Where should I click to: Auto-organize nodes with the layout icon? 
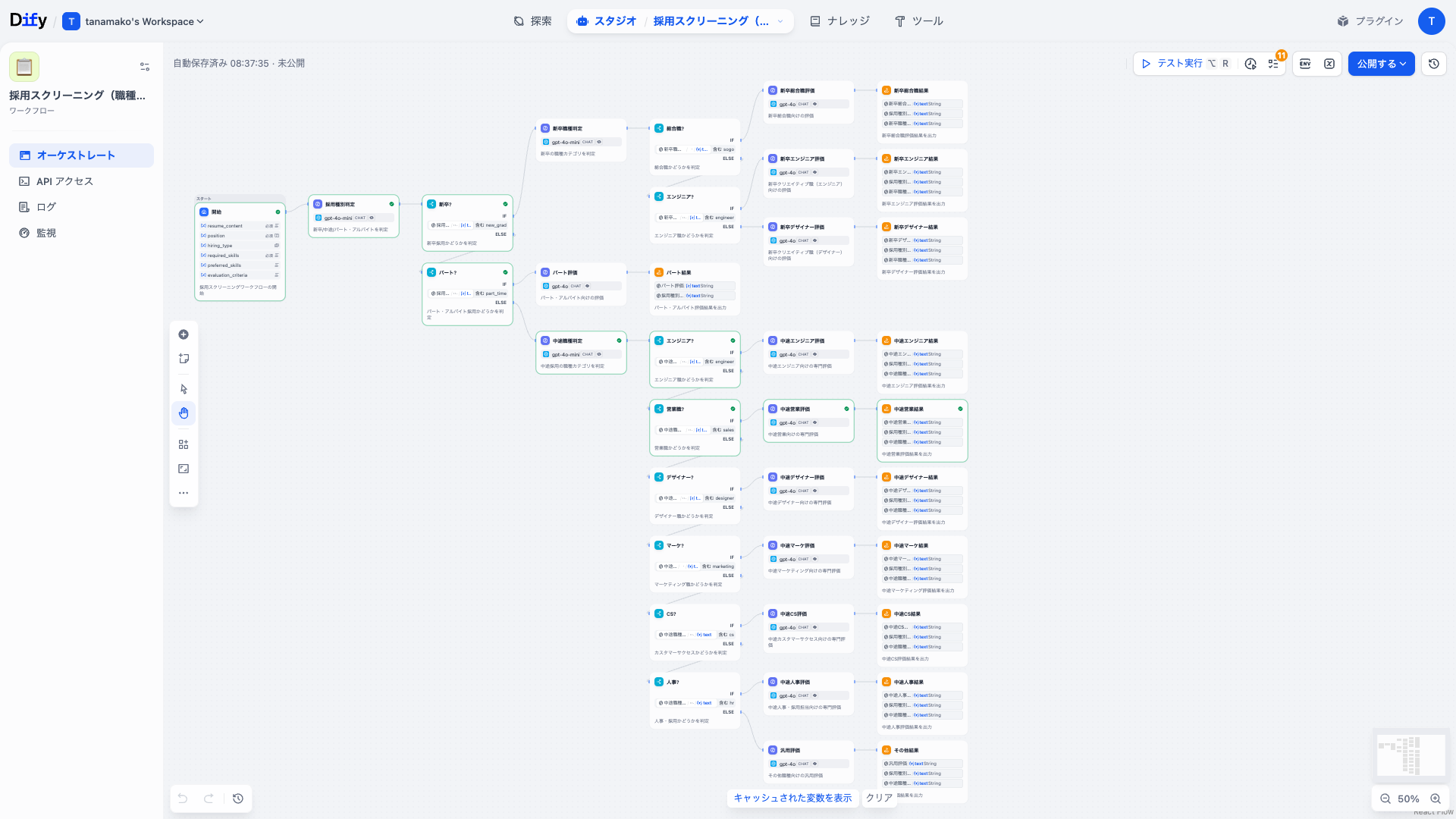tap(184, 444)
